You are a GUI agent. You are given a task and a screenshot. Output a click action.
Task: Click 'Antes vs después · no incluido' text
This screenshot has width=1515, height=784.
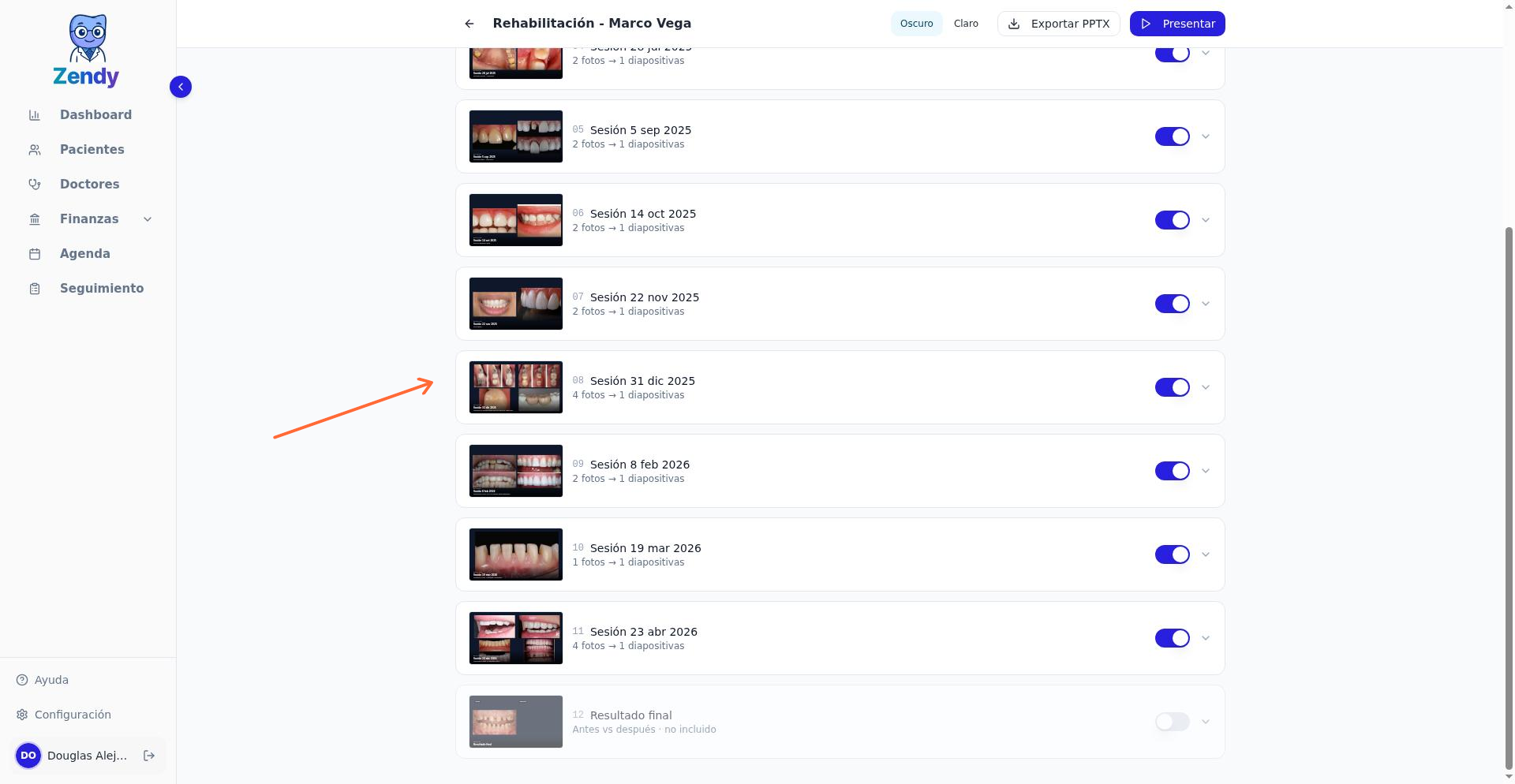point(644,730)
